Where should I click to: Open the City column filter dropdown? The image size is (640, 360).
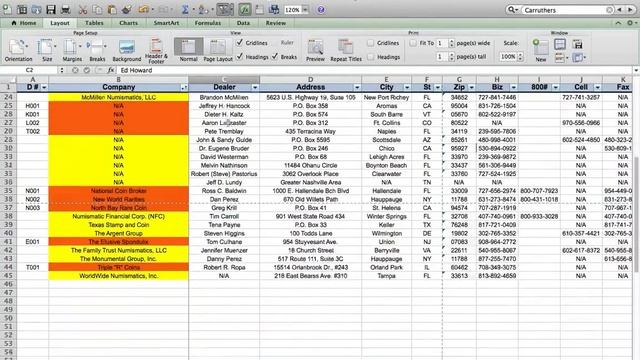[407, 87]
